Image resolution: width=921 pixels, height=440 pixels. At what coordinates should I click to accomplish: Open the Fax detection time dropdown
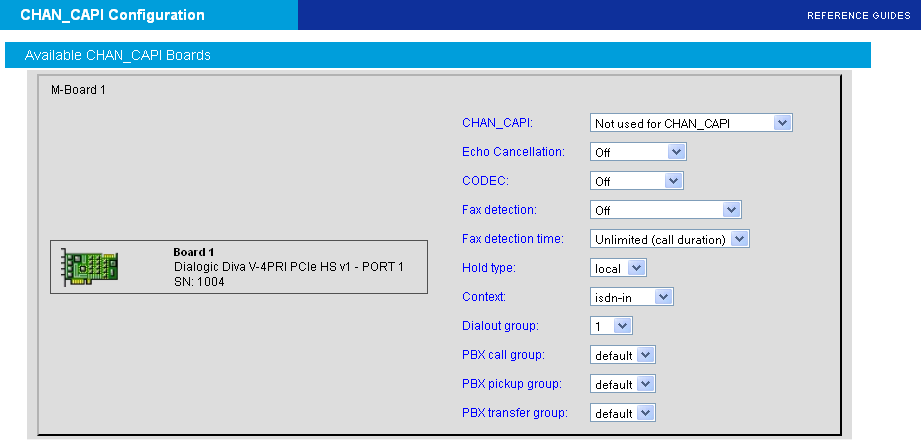(670, 239)
